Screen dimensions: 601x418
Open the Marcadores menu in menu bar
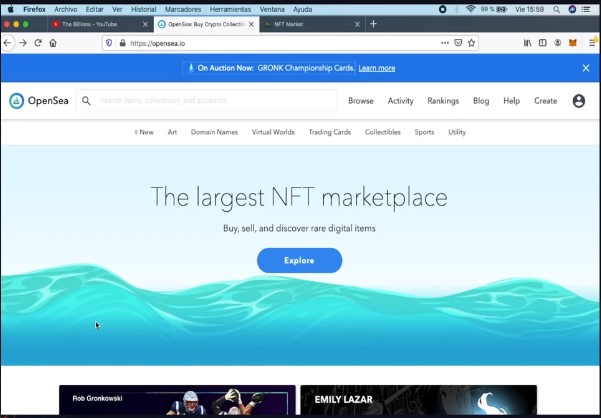[x=182, y=9]
